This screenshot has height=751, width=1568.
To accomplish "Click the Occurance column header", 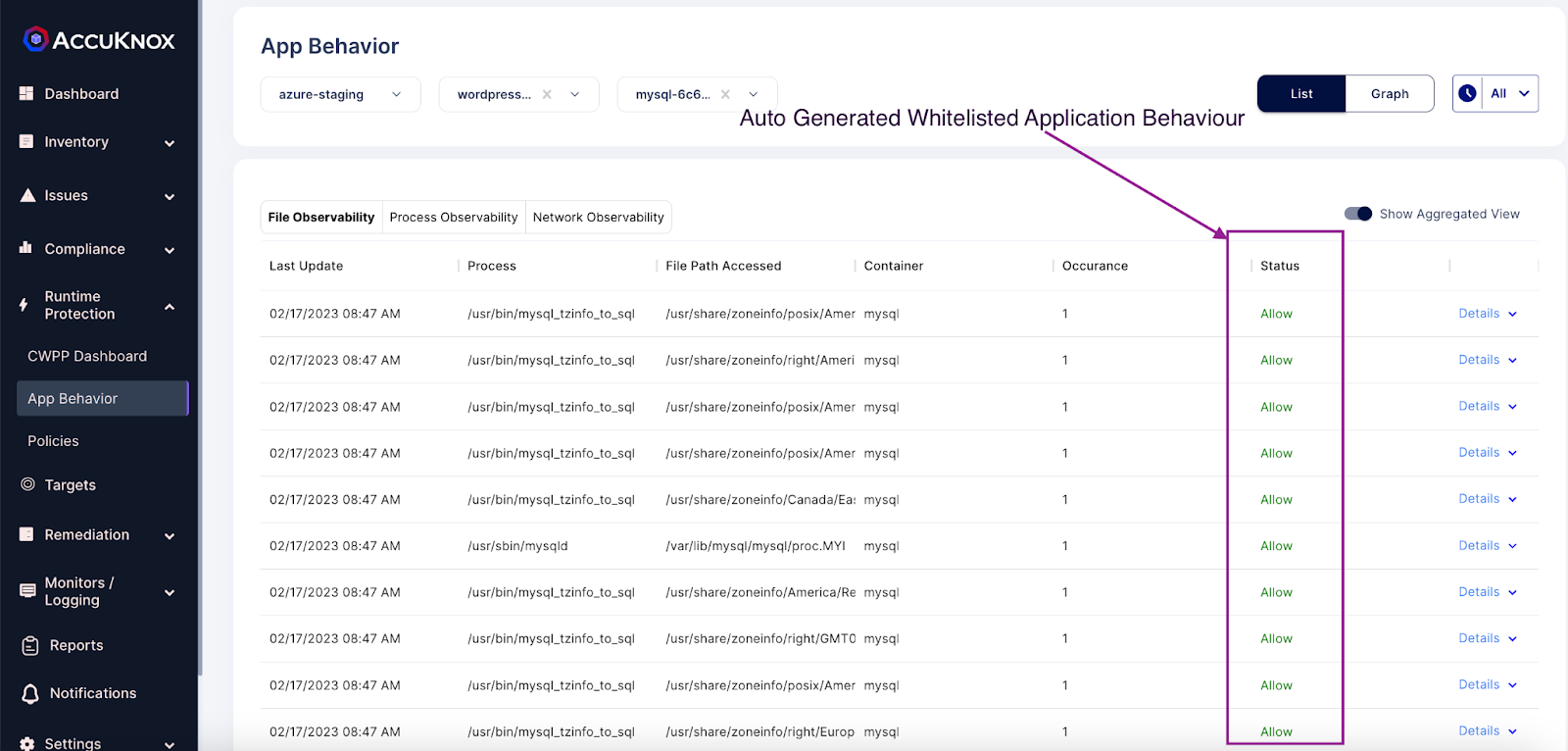I will point(1095,266).
